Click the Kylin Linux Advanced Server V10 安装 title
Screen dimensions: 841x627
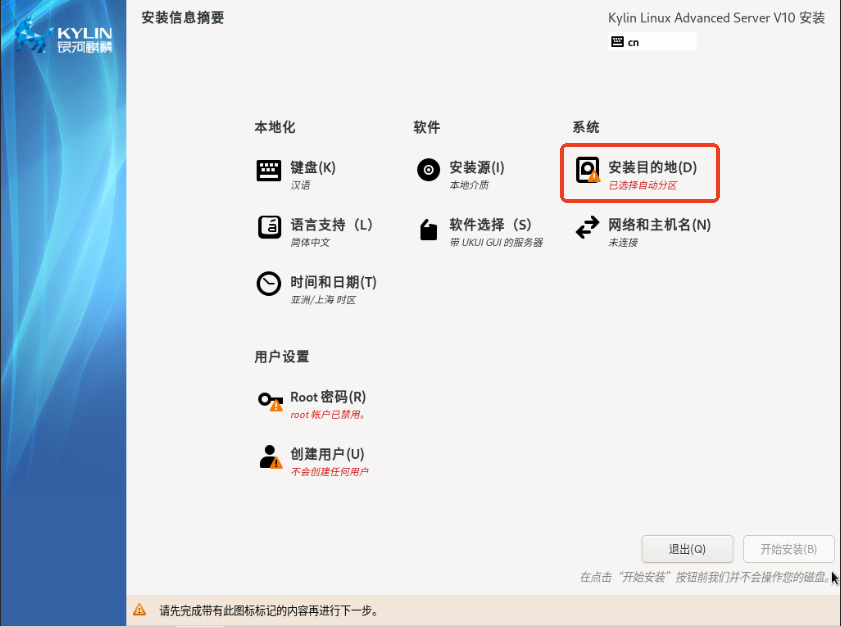717,18
